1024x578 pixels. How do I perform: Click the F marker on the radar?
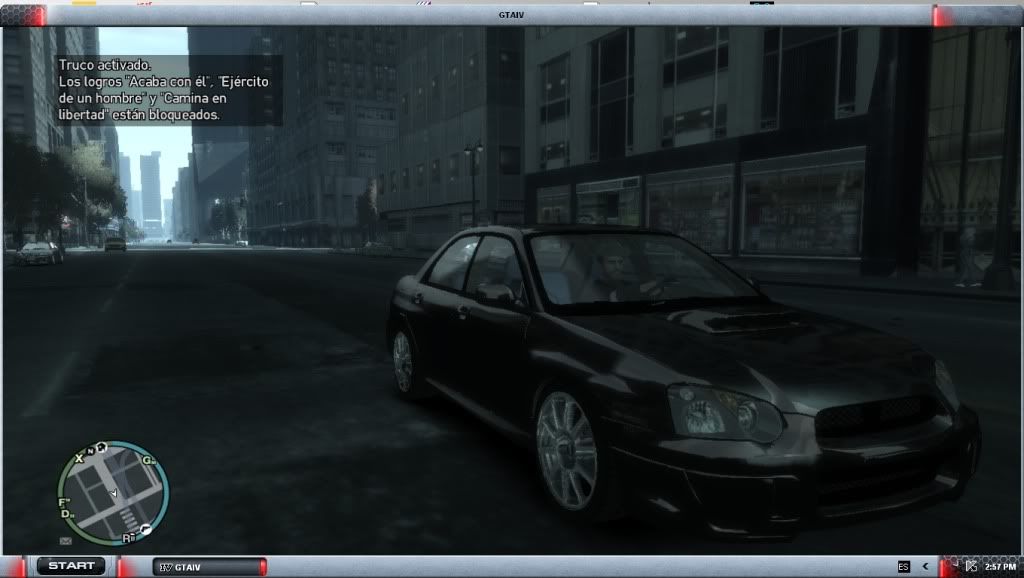pyautogui.click(x=62, y=502)
